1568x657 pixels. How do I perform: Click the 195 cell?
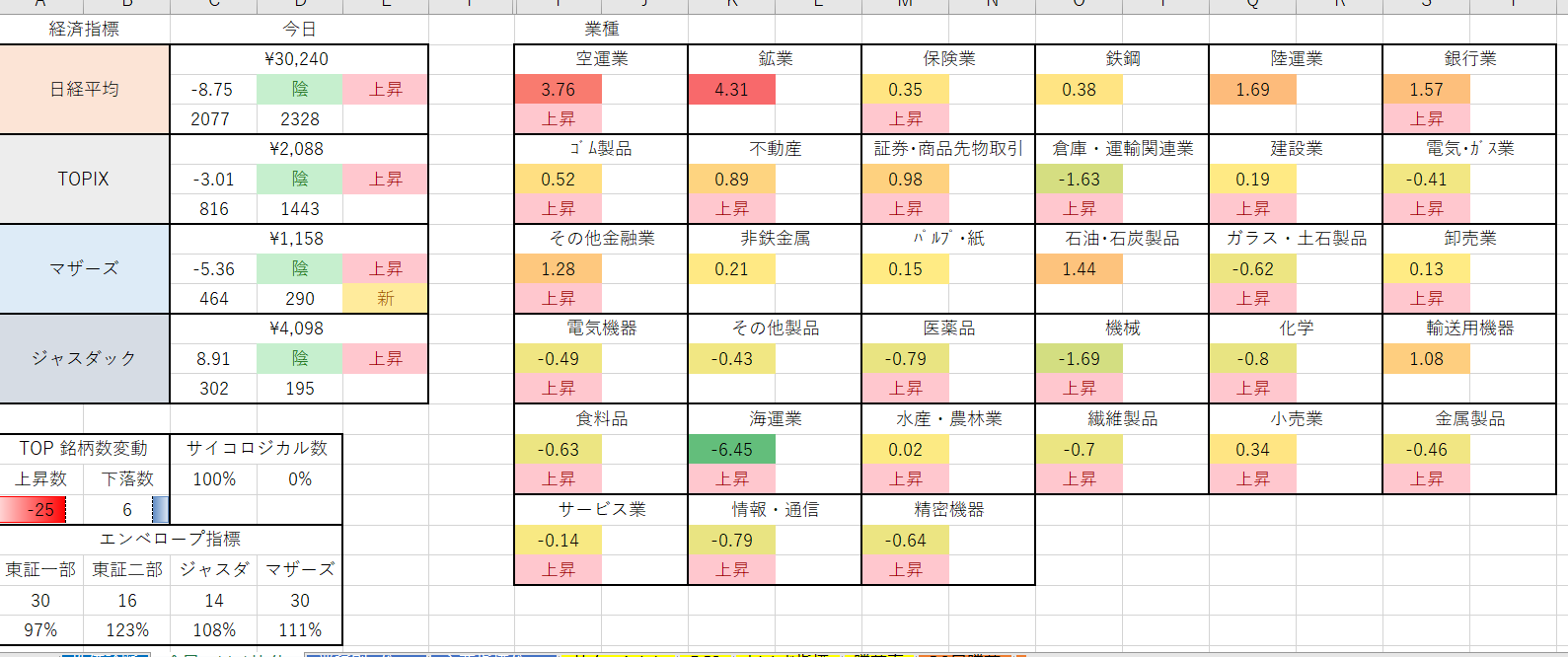tap(300, 389)
